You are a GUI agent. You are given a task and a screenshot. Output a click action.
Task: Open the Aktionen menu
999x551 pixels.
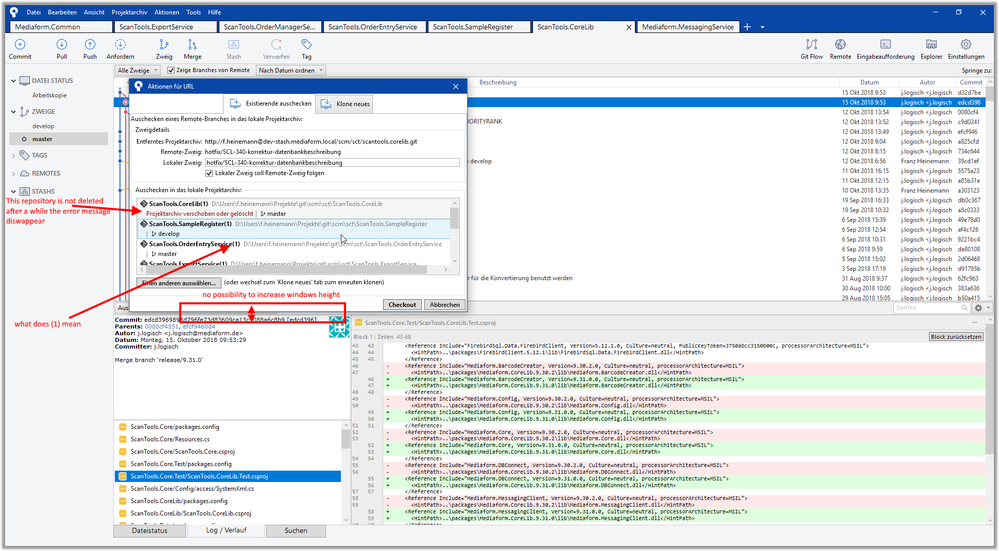[167, 12]
